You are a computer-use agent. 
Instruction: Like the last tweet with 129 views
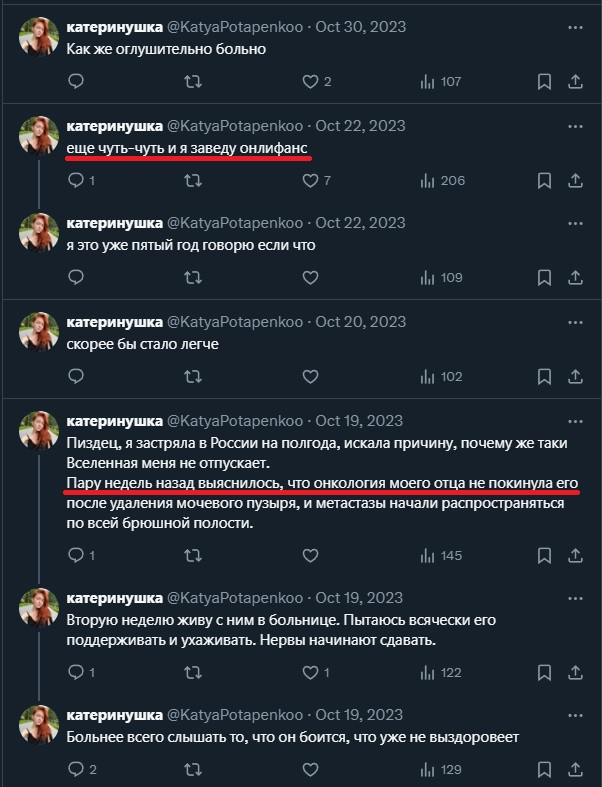(311, 770)
